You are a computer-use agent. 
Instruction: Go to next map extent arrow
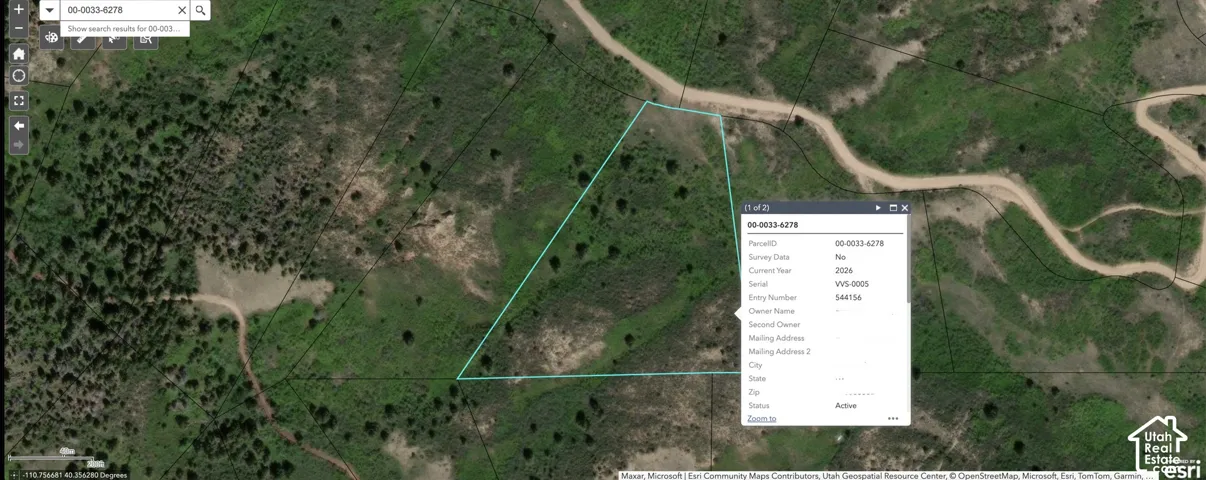point(18,145)
